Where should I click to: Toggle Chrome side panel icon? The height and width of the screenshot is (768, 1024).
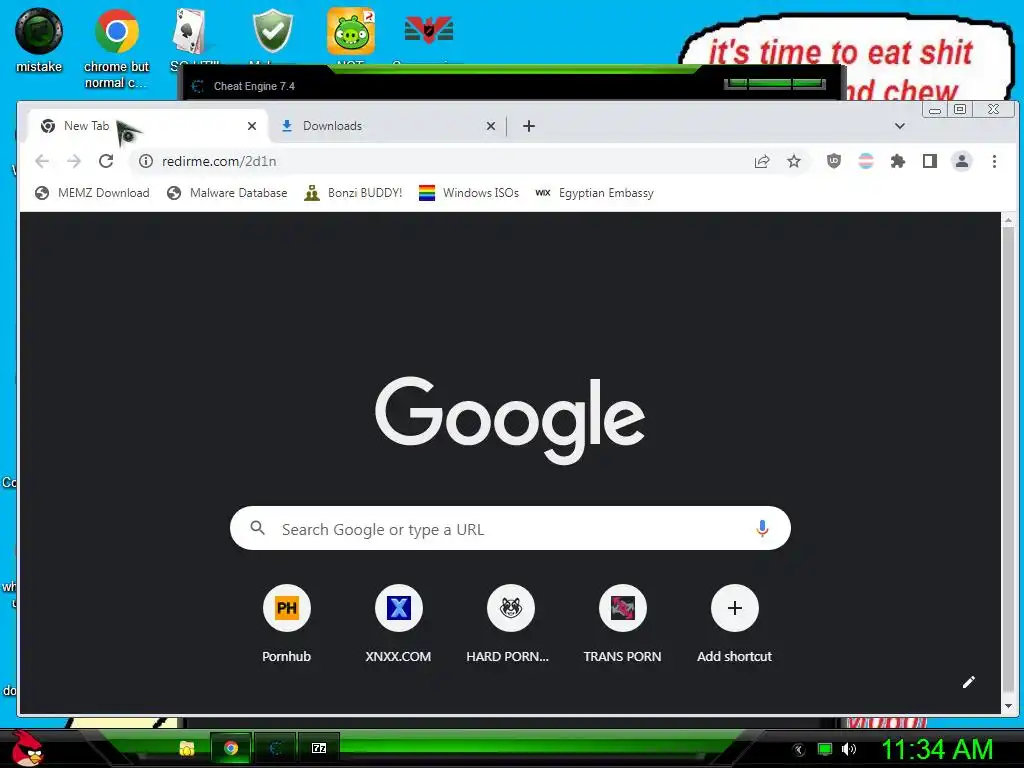pyautogui.click(x=930, y=161)
